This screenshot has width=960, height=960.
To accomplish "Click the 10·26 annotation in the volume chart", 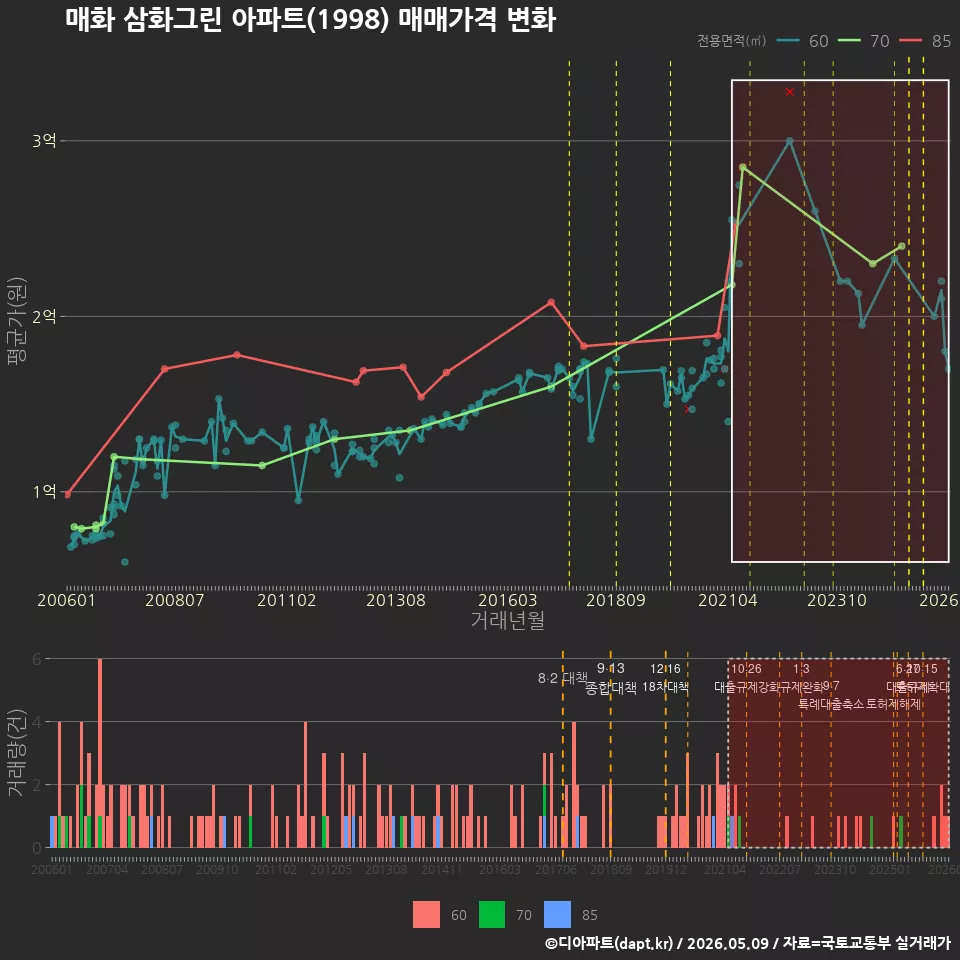I will coord(746,669).
